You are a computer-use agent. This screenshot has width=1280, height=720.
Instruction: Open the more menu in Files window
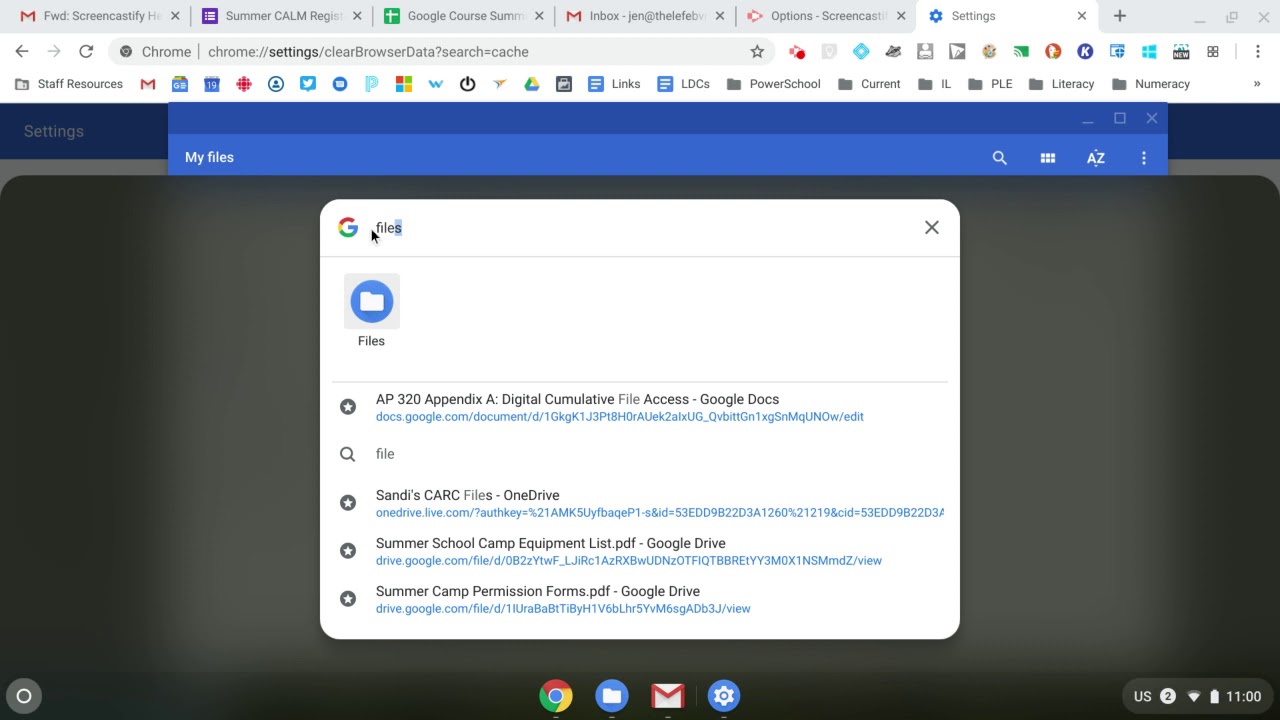(1144, 158)
